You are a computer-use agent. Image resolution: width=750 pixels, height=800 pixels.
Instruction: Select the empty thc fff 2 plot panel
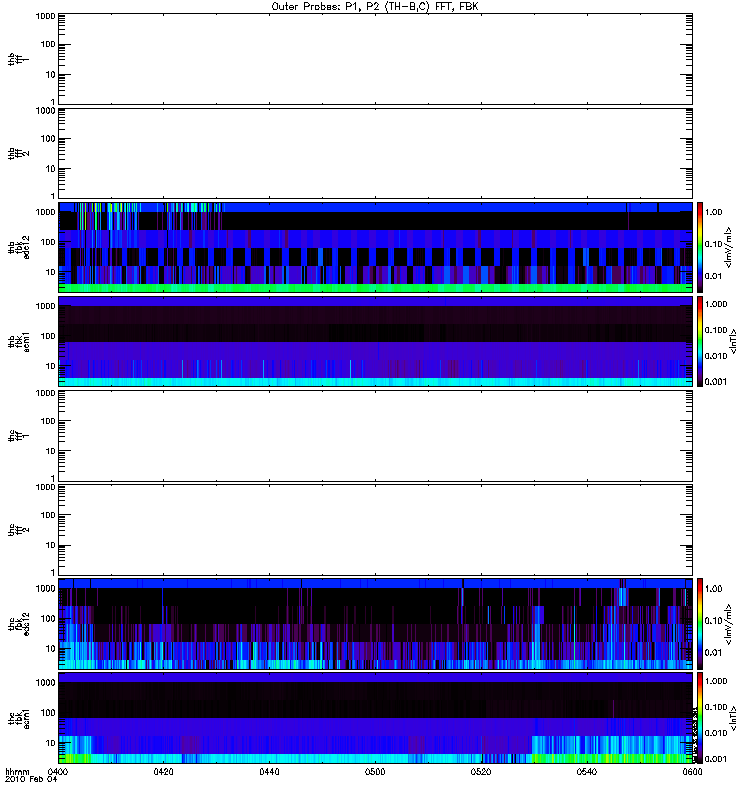376,530
